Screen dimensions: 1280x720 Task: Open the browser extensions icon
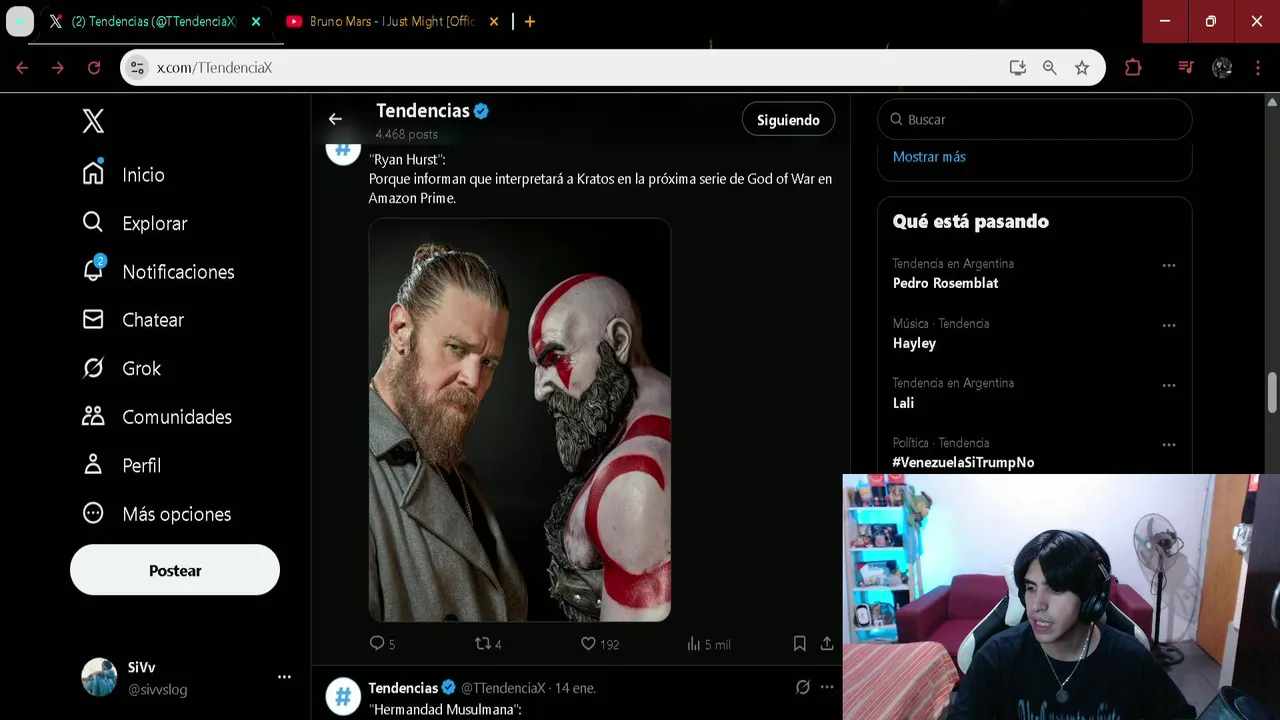pos(1133,67)
